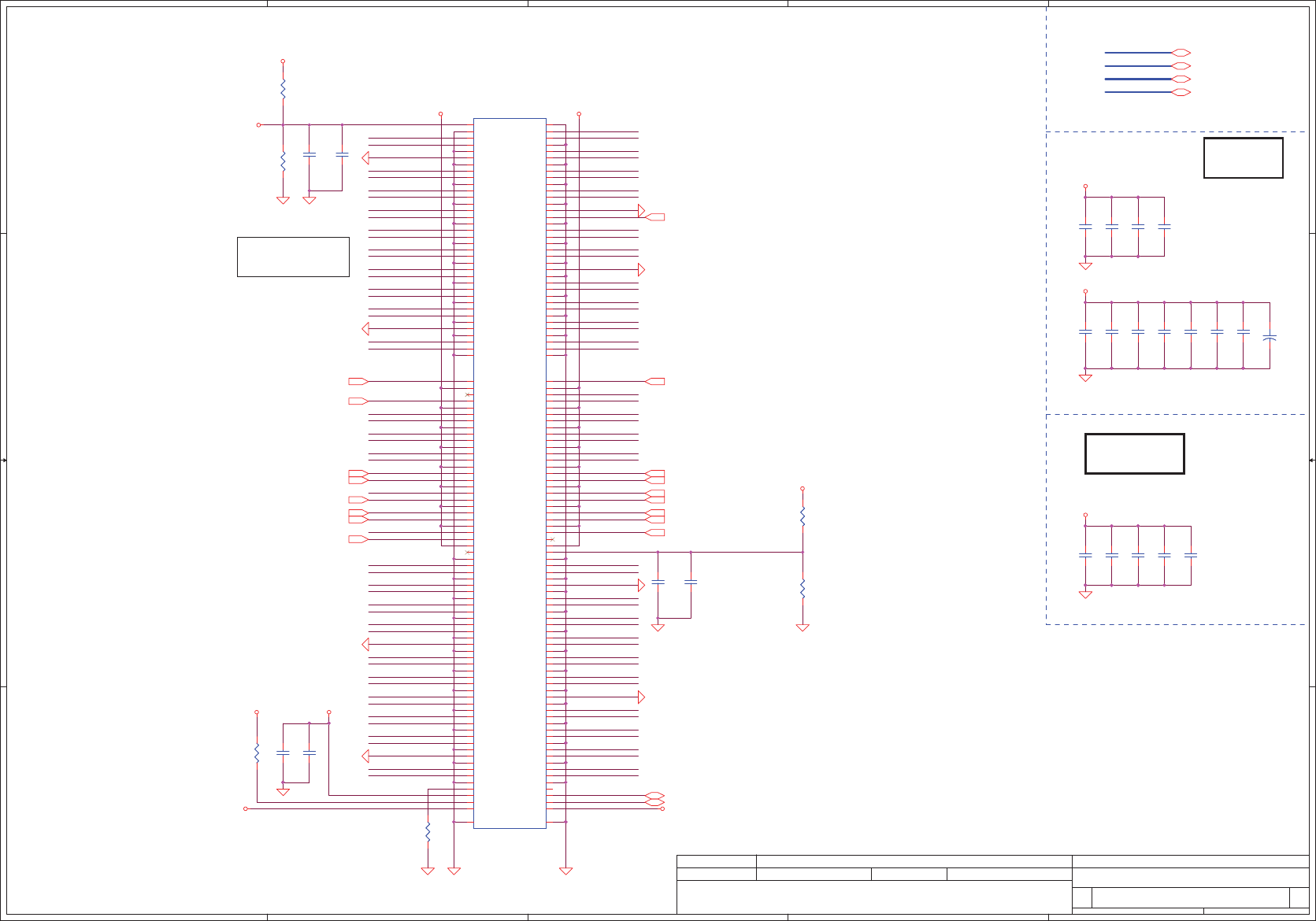This screenshot has width=1316, height=921.
Task: Select the polarized capacitor ending the eight-capacitor bank
Action: [x=1269, y=338]
